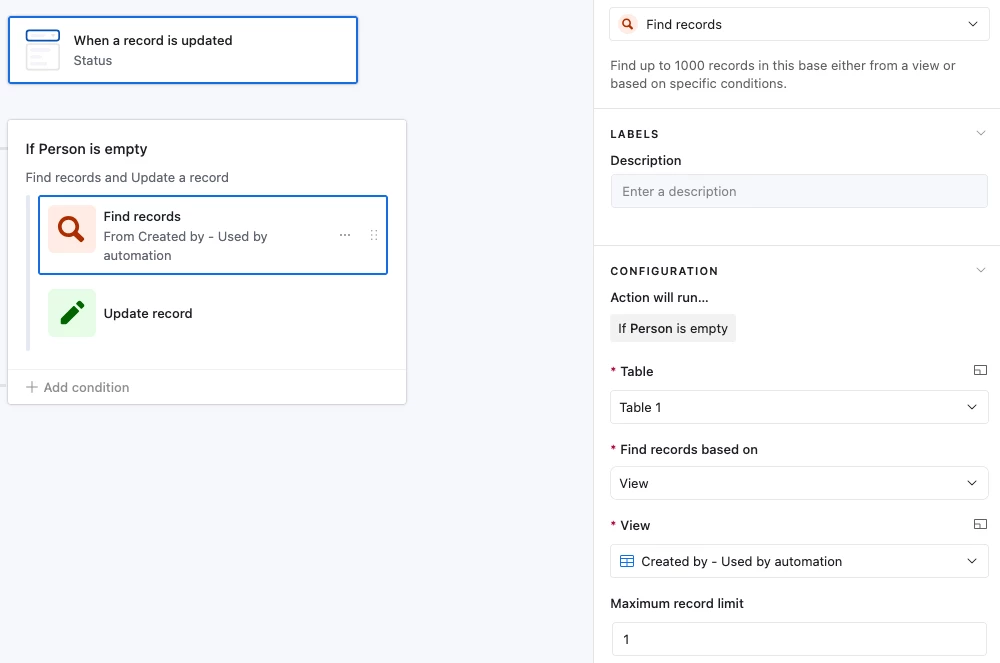Click the If Person is empty chip

coord(673,328)
